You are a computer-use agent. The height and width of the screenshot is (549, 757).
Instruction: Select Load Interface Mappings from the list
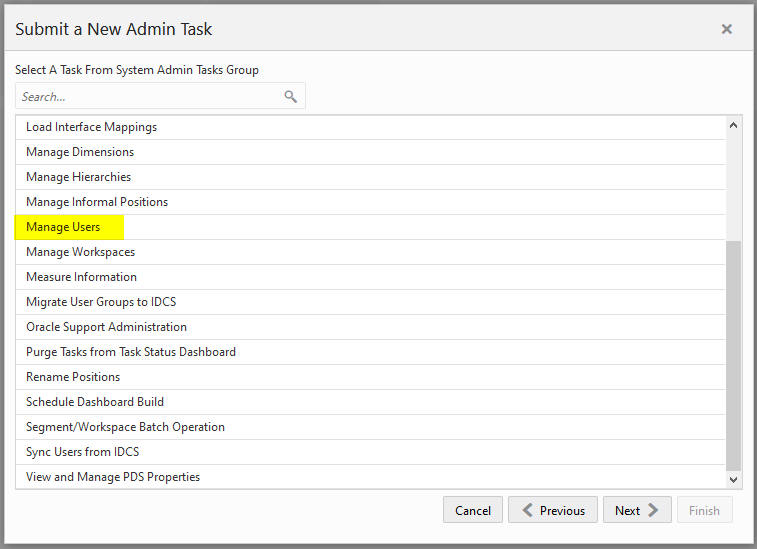(x=370, y=127)
